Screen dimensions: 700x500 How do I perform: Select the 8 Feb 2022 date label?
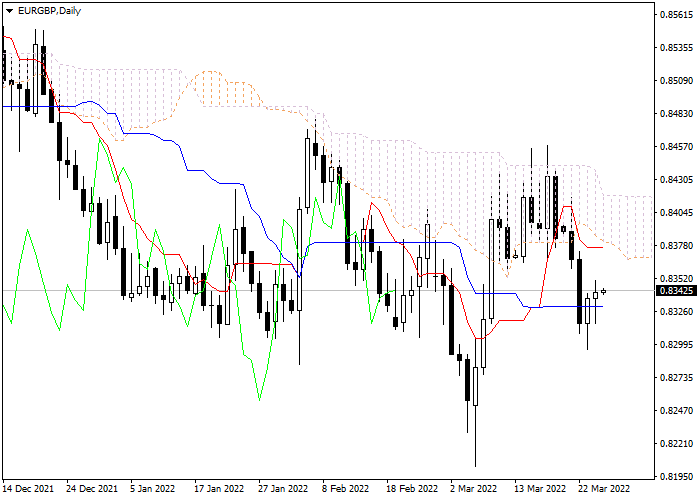pos(346,488)
